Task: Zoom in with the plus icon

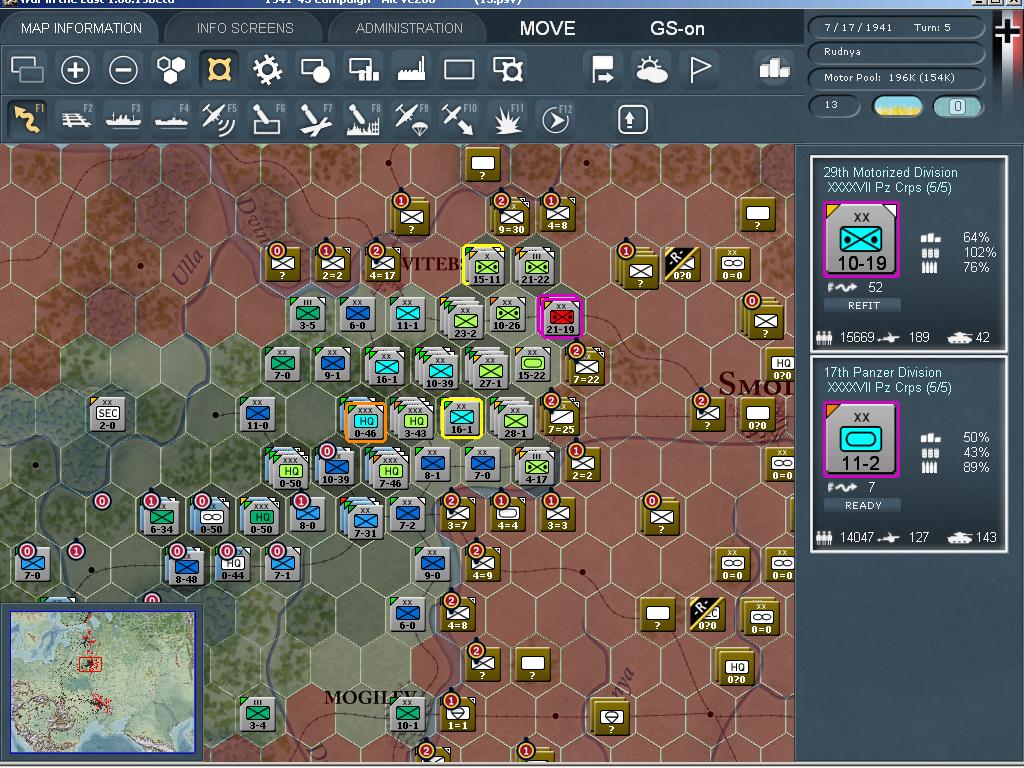Action: [75, 70]
